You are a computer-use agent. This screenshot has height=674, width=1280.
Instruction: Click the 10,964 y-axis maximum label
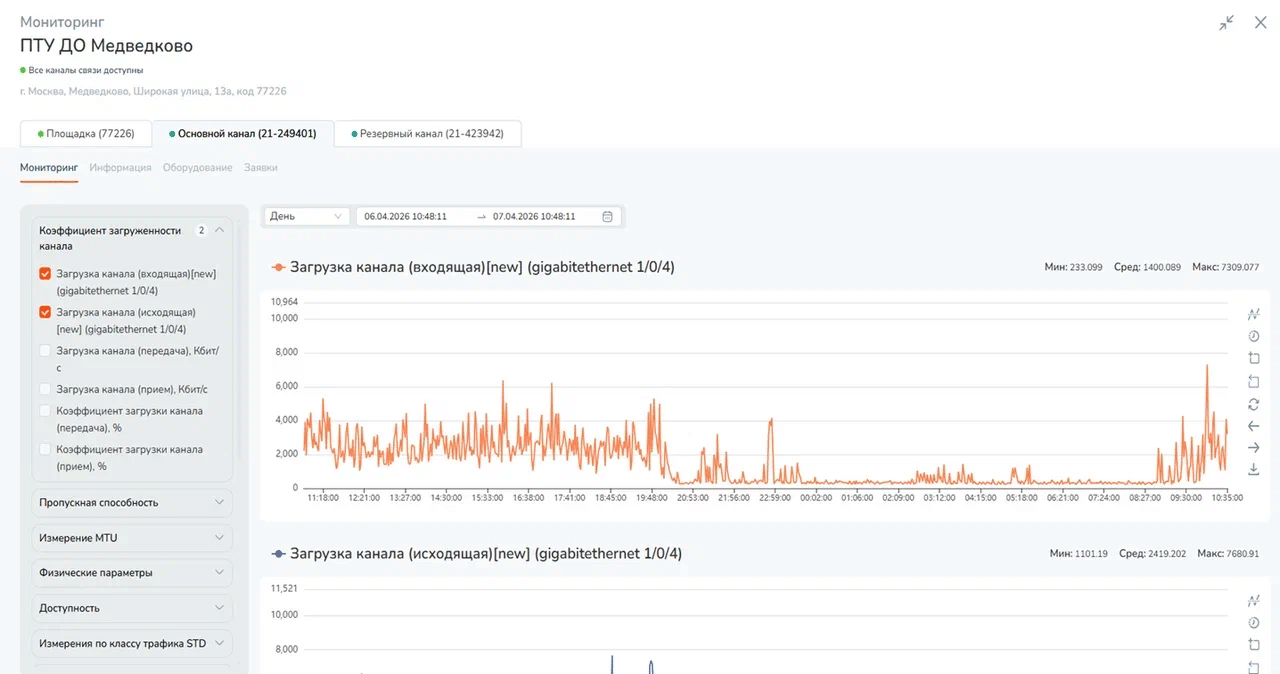point(285,302)
